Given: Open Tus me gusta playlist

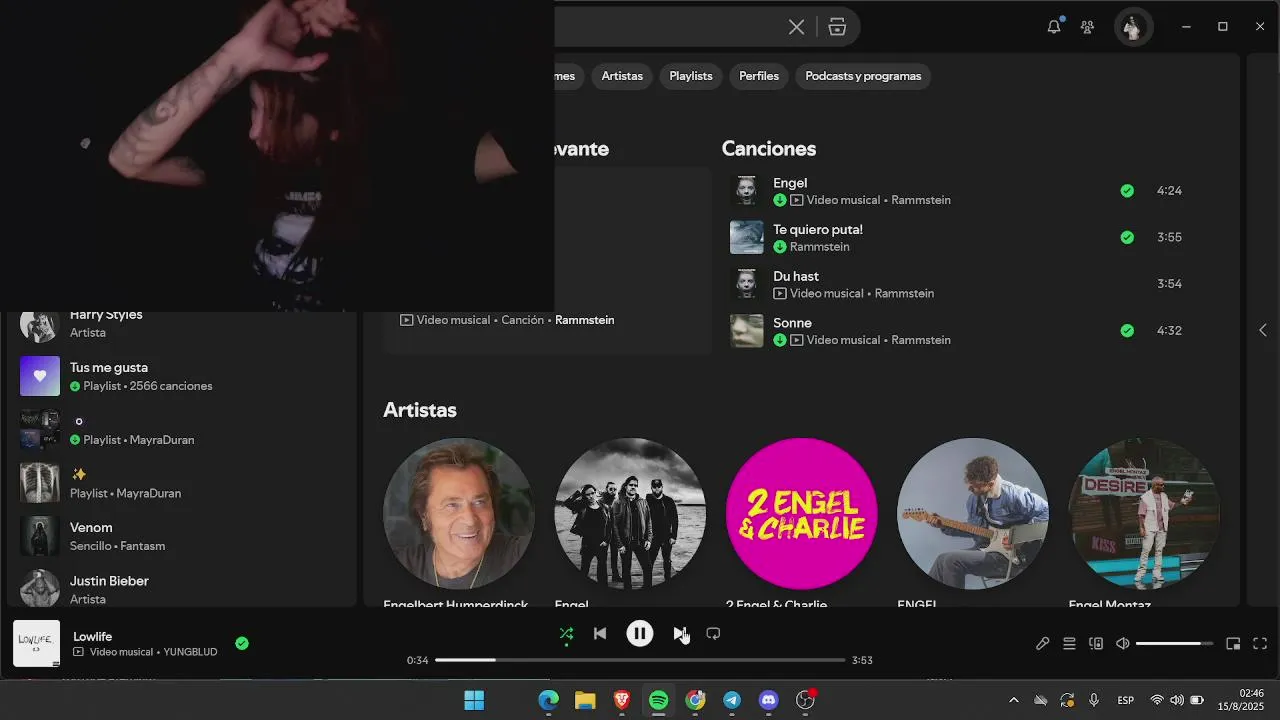Looking at the screenshot, I should pyautogui.click(x=182, y=376).
